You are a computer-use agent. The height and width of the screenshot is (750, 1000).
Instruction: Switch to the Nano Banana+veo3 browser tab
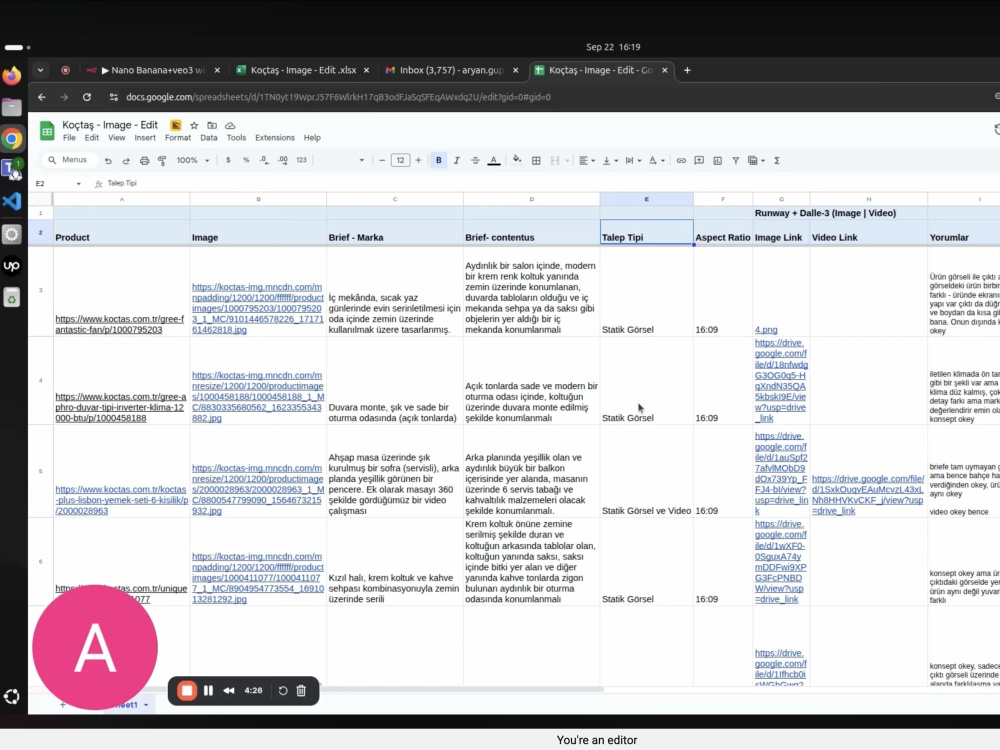153,70
